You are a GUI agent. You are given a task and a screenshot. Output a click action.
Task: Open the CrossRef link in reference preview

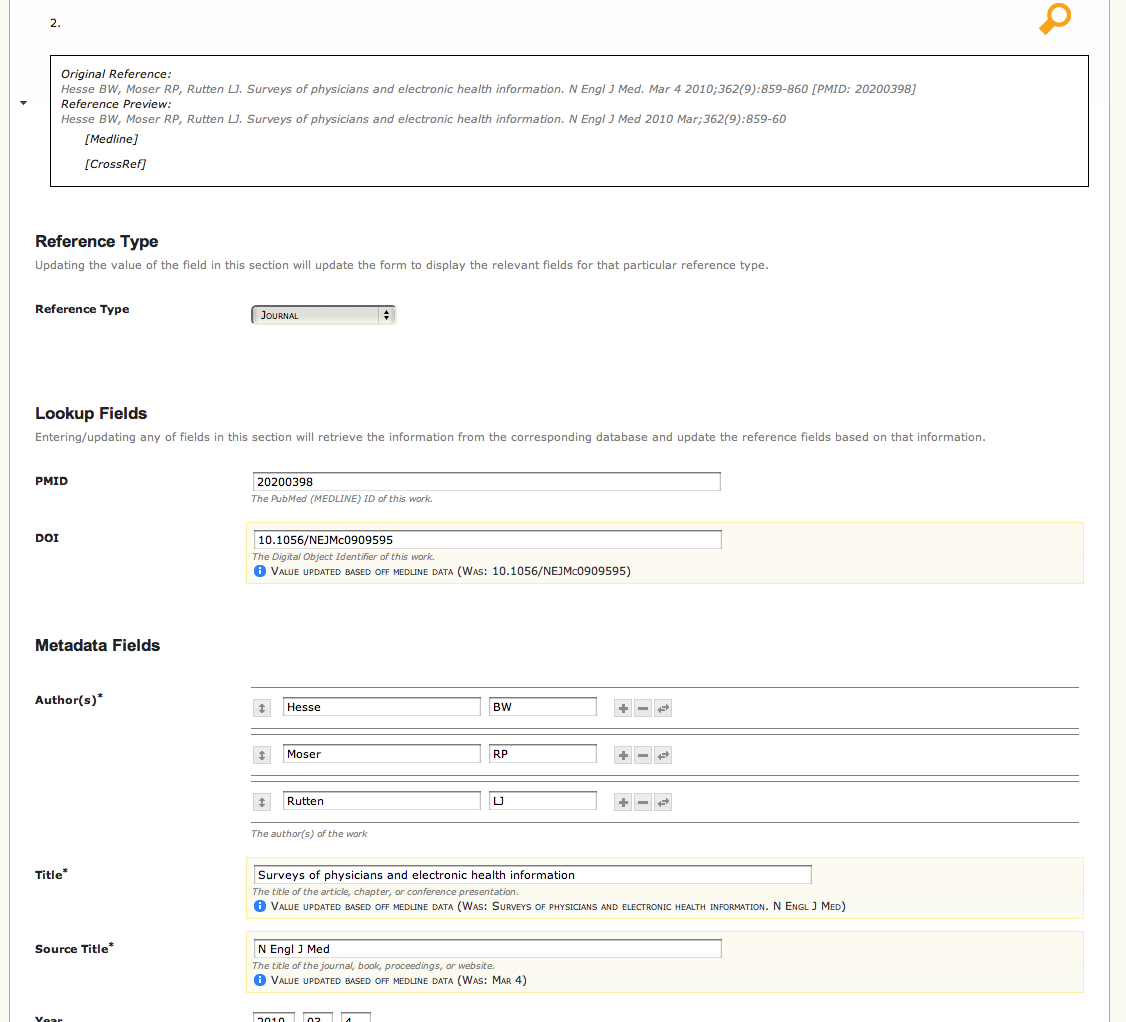[x=115, y=164]
